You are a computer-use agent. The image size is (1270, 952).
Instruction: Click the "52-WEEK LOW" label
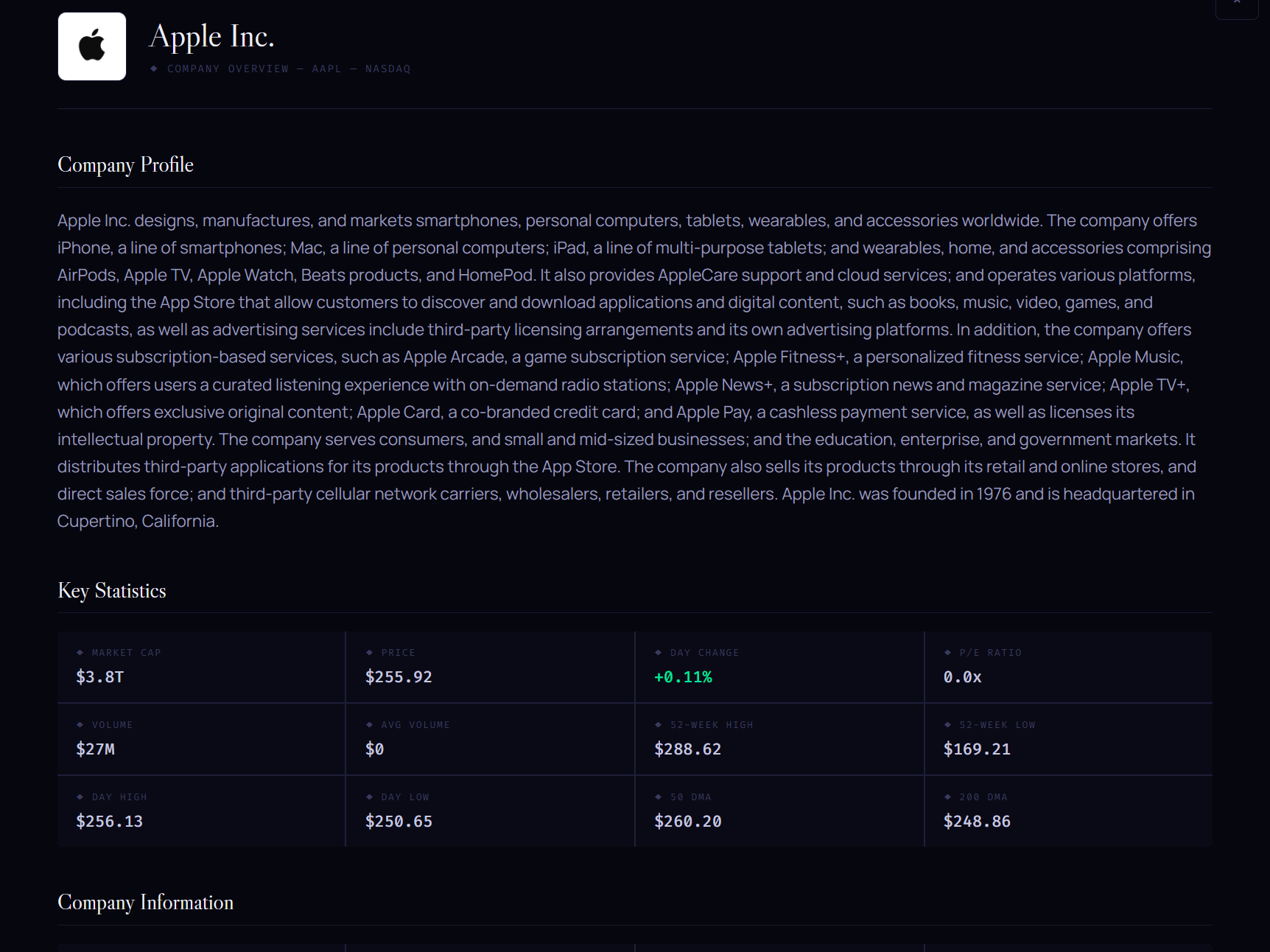click(x=997, y=725)
